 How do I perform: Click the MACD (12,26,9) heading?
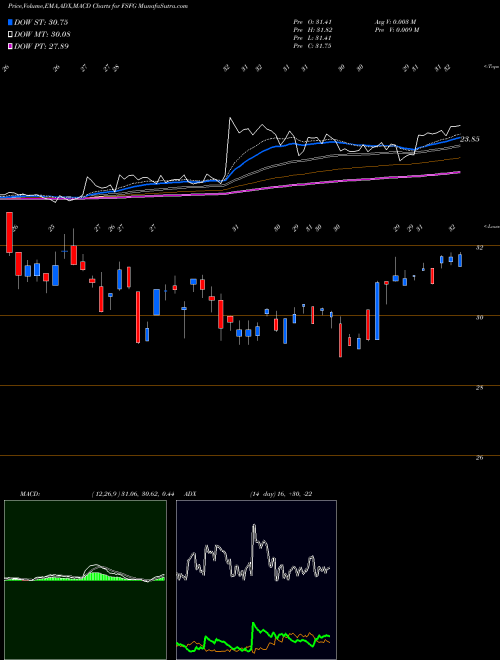[97, 494]
